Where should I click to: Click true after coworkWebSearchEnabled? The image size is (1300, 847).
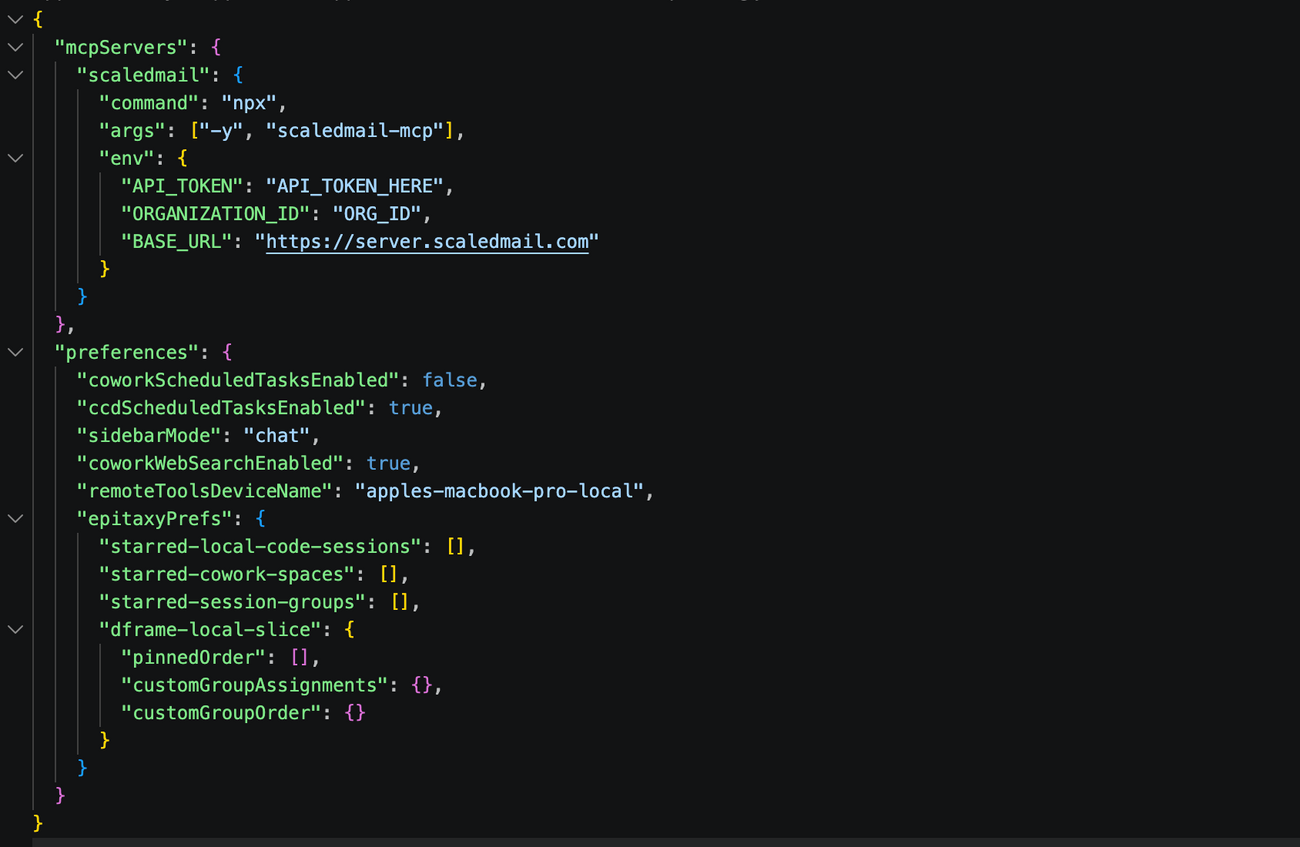tap(388, 464)
